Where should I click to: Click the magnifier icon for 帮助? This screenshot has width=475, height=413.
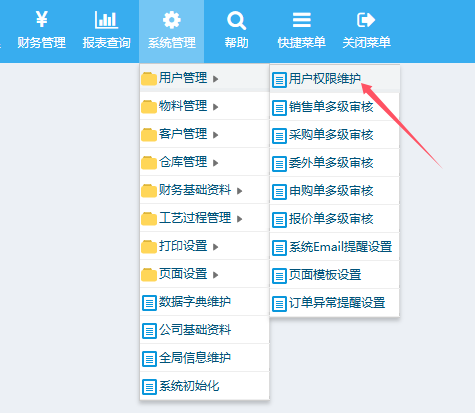point(236,20)
